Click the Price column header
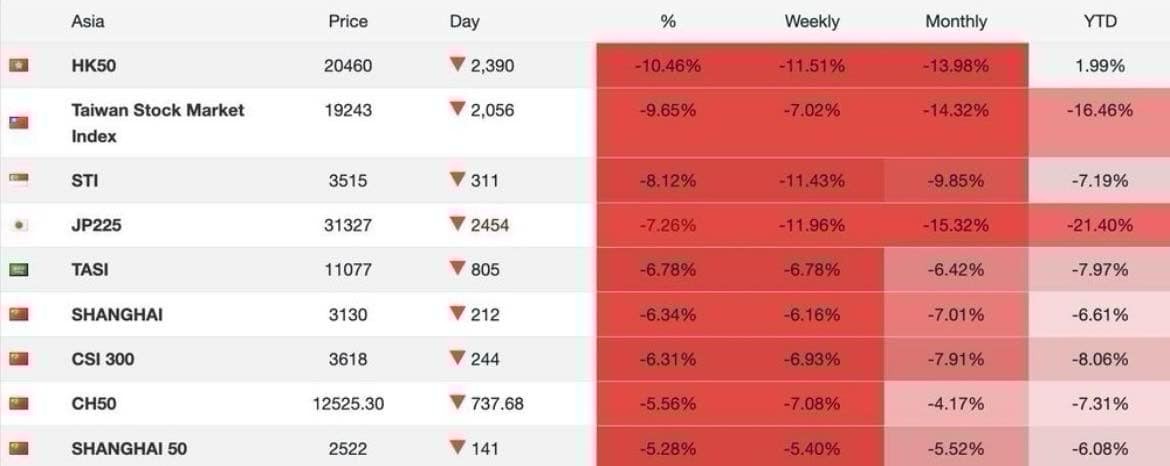This screenshot has height=466, width=1170. tap(348, 21)
